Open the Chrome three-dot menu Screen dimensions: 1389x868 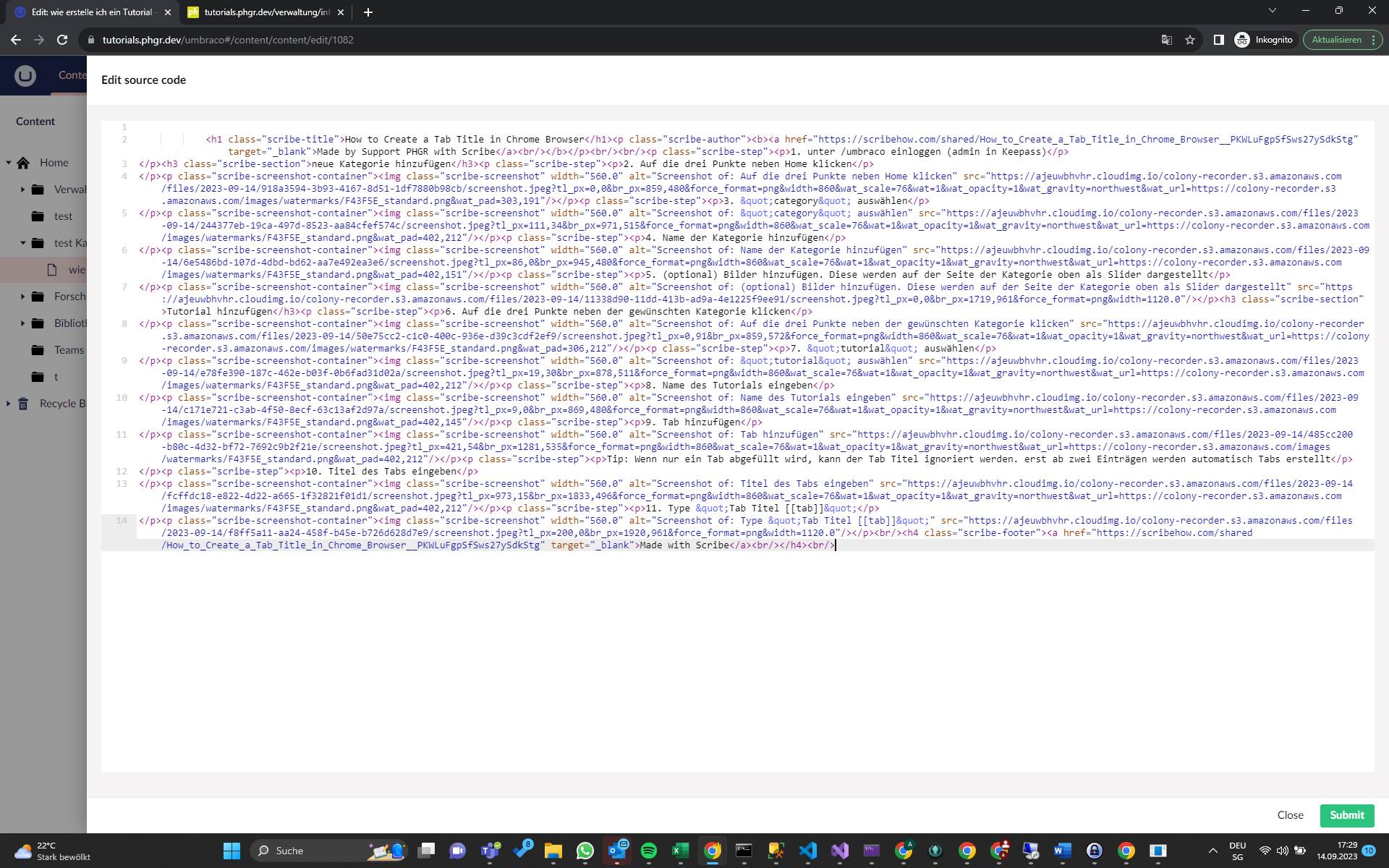point(1373,40)
